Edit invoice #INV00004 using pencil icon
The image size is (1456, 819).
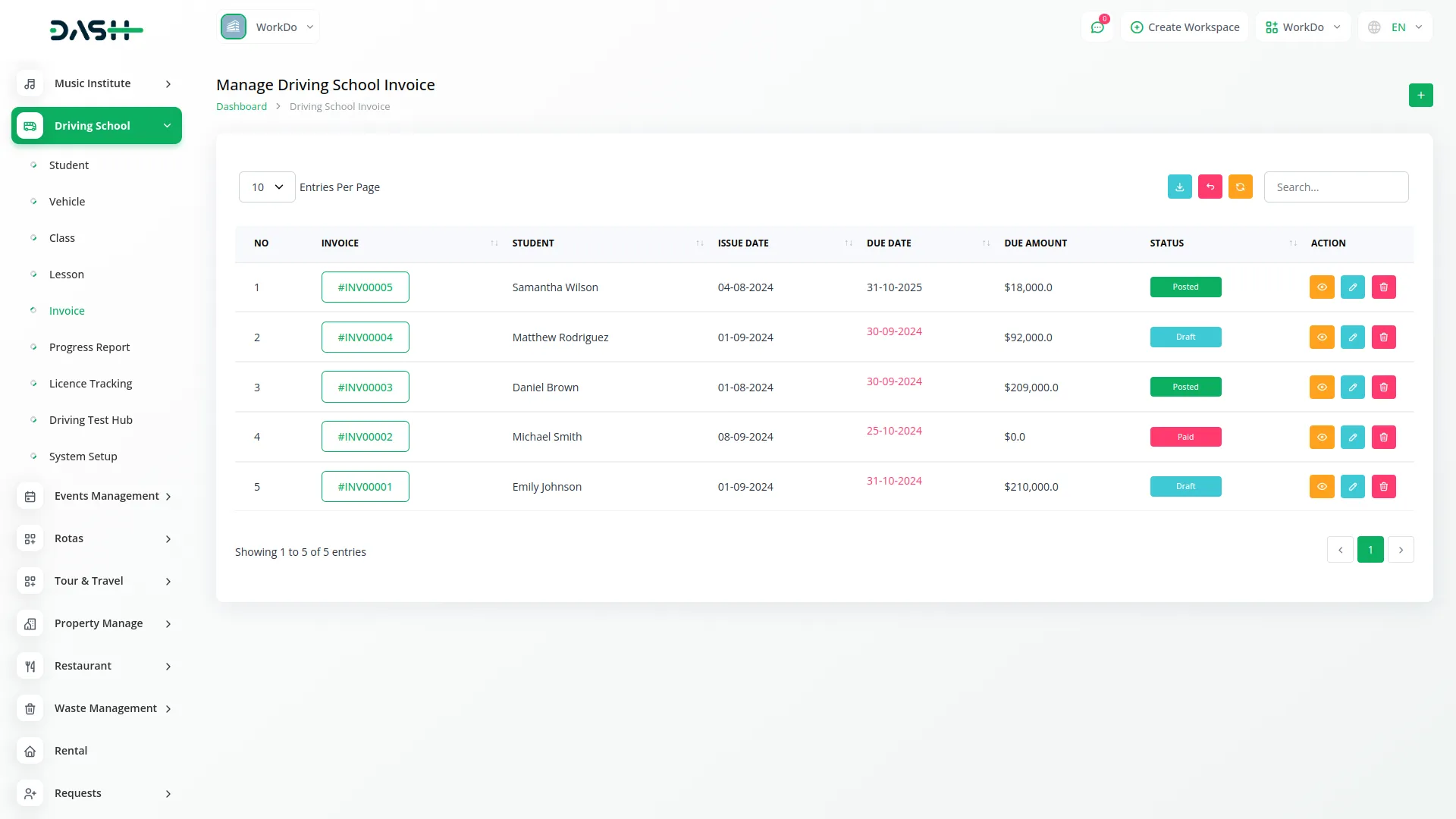pos(1352,337)
